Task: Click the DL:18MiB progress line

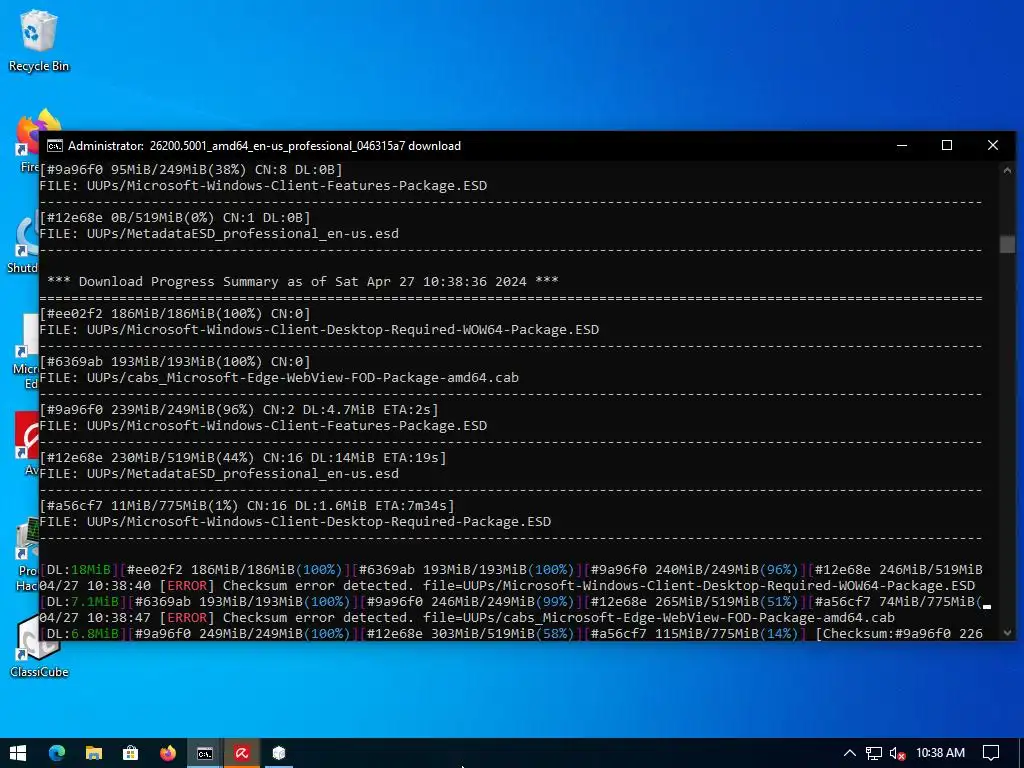Action: [x=511, y=569]
